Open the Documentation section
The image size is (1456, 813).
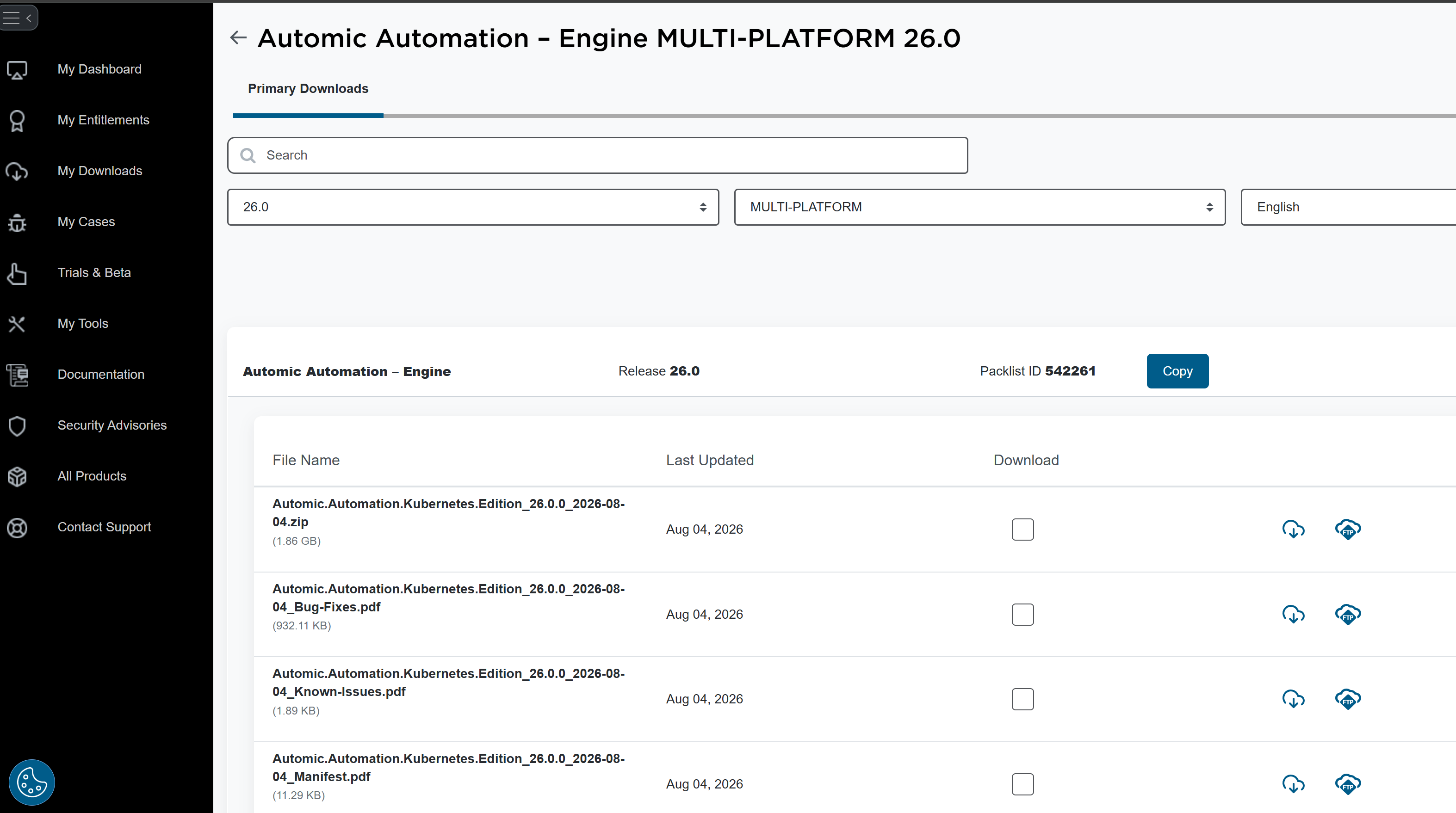101,375
